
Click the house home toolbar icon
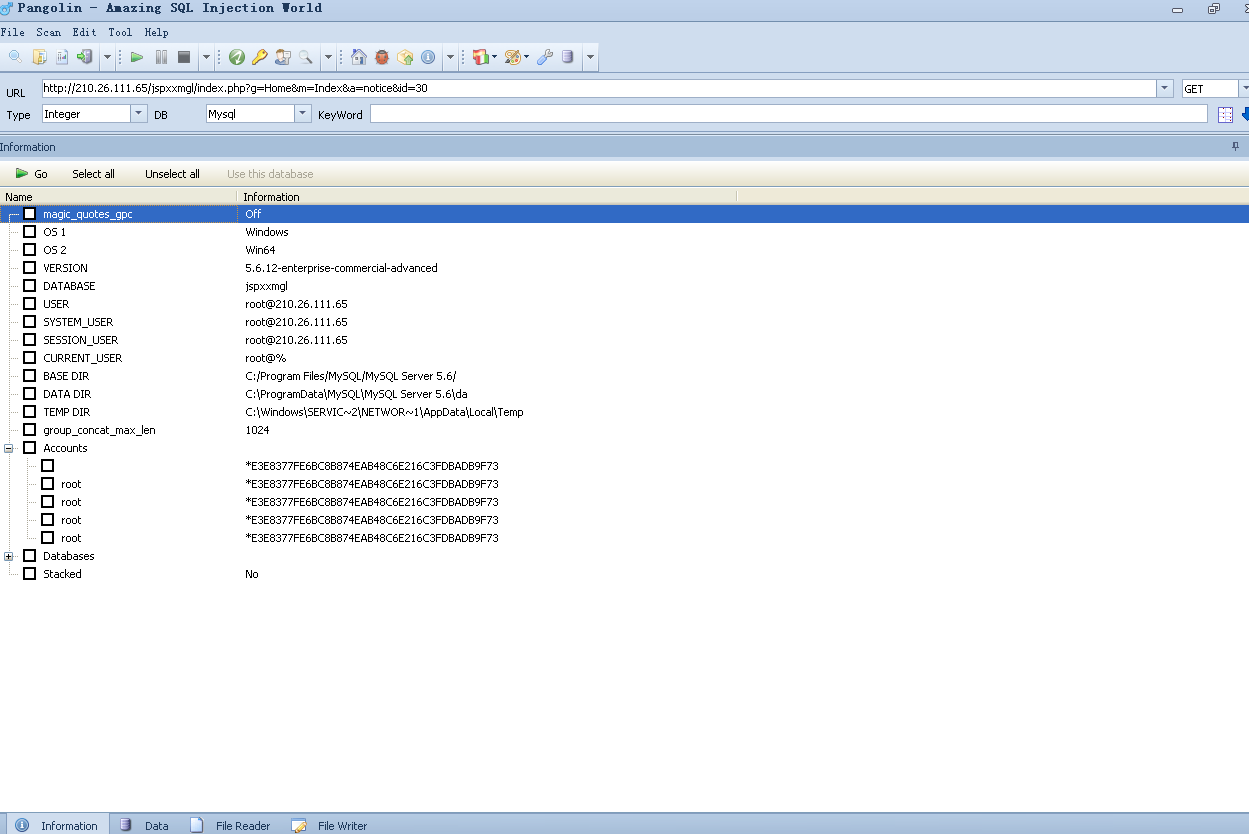pos(359,57)
